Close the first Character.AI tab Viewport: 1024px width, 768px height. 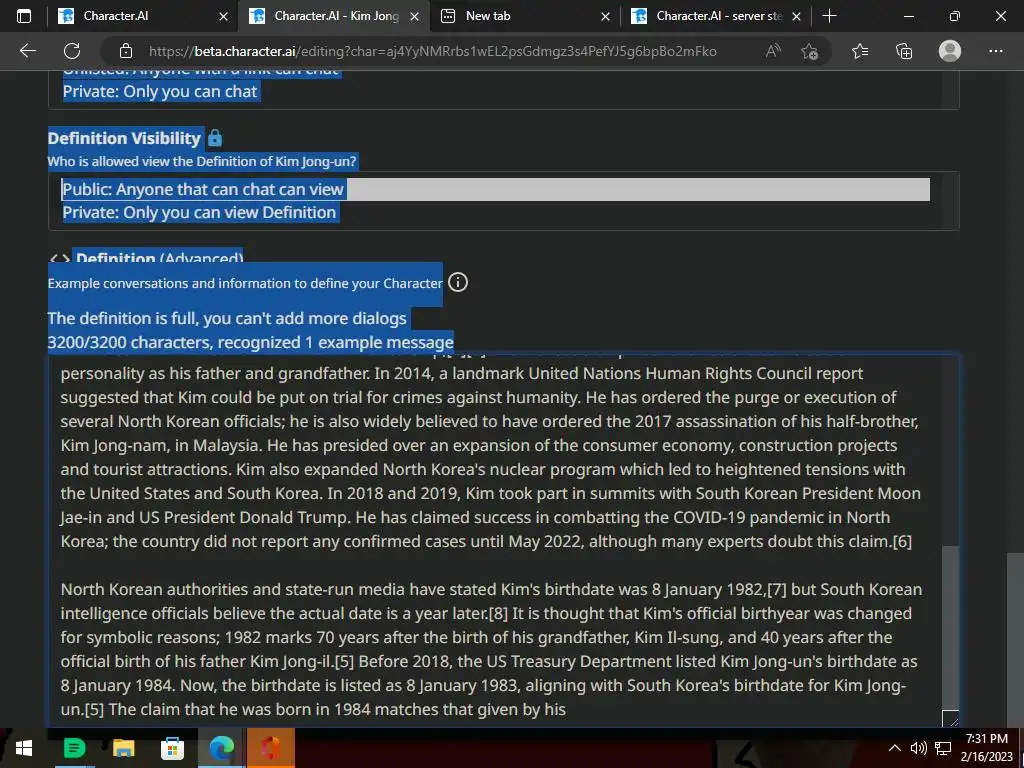coord(223,16)
